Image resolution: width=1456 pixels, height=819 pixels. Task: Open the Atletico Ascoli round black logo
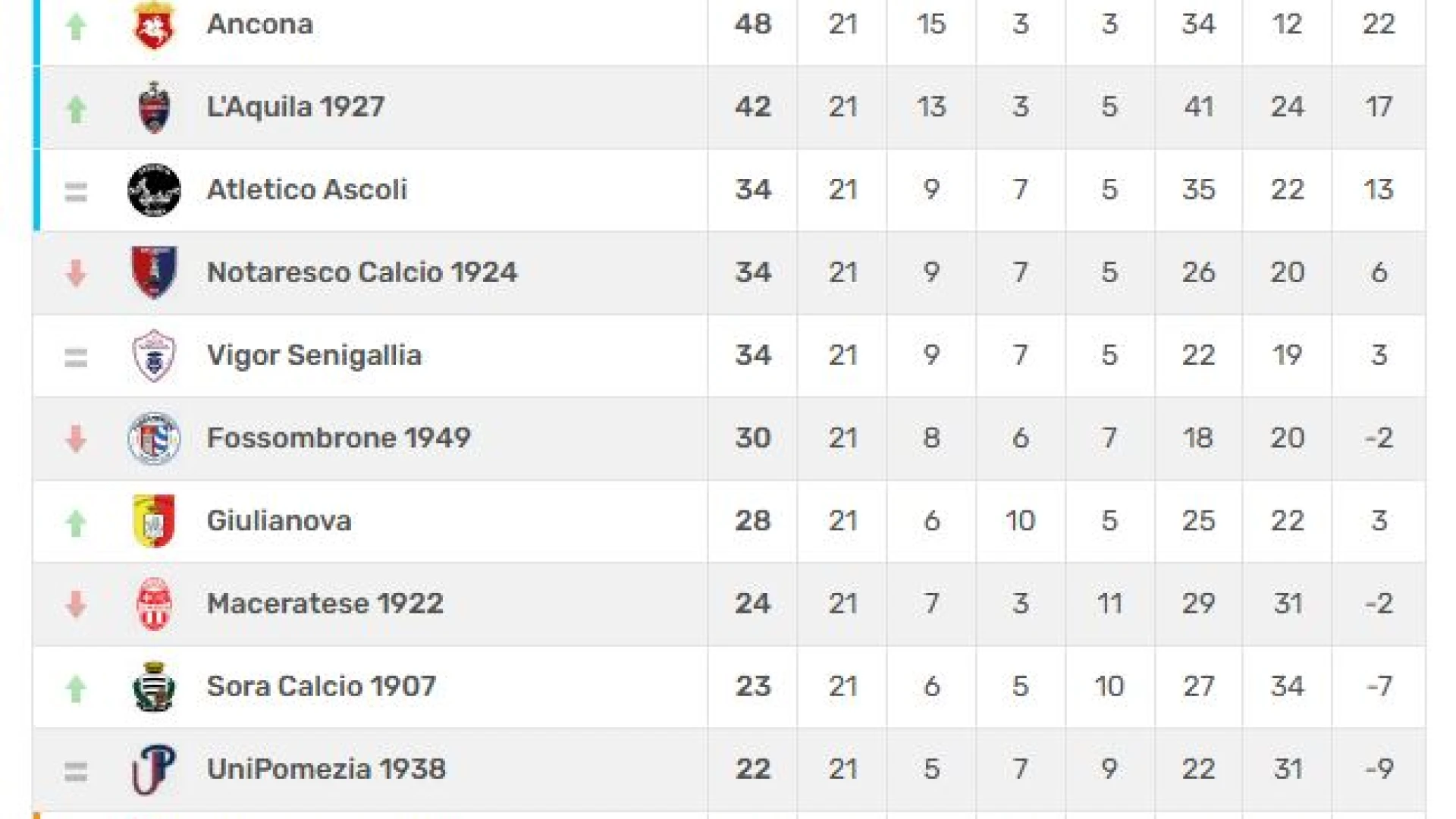[154, 190]
